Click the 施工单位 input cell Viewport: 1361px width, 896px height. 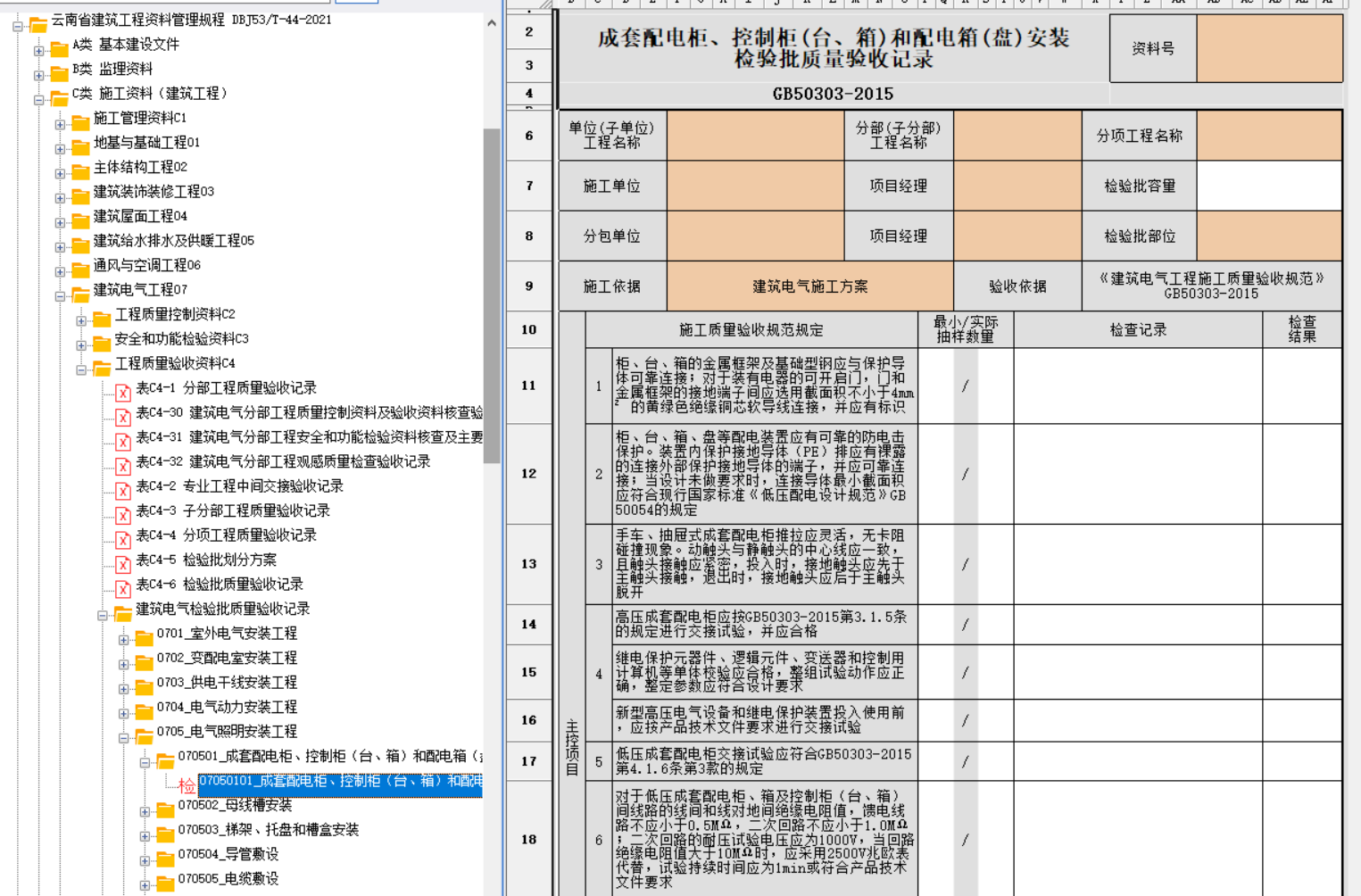tap(755, 186)
